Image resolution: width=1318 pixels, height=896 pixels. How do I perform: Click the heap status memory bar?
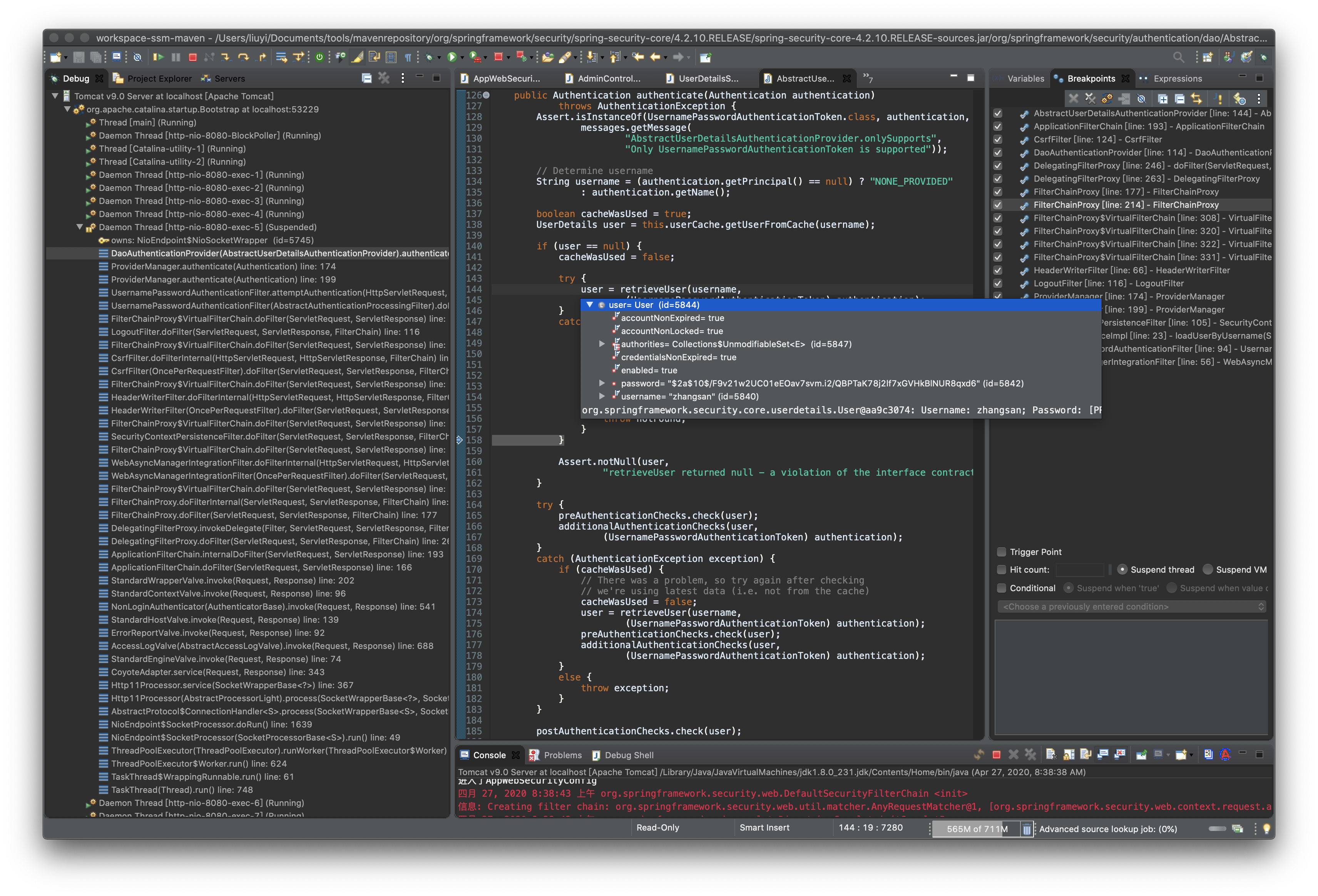coord(977,829)
